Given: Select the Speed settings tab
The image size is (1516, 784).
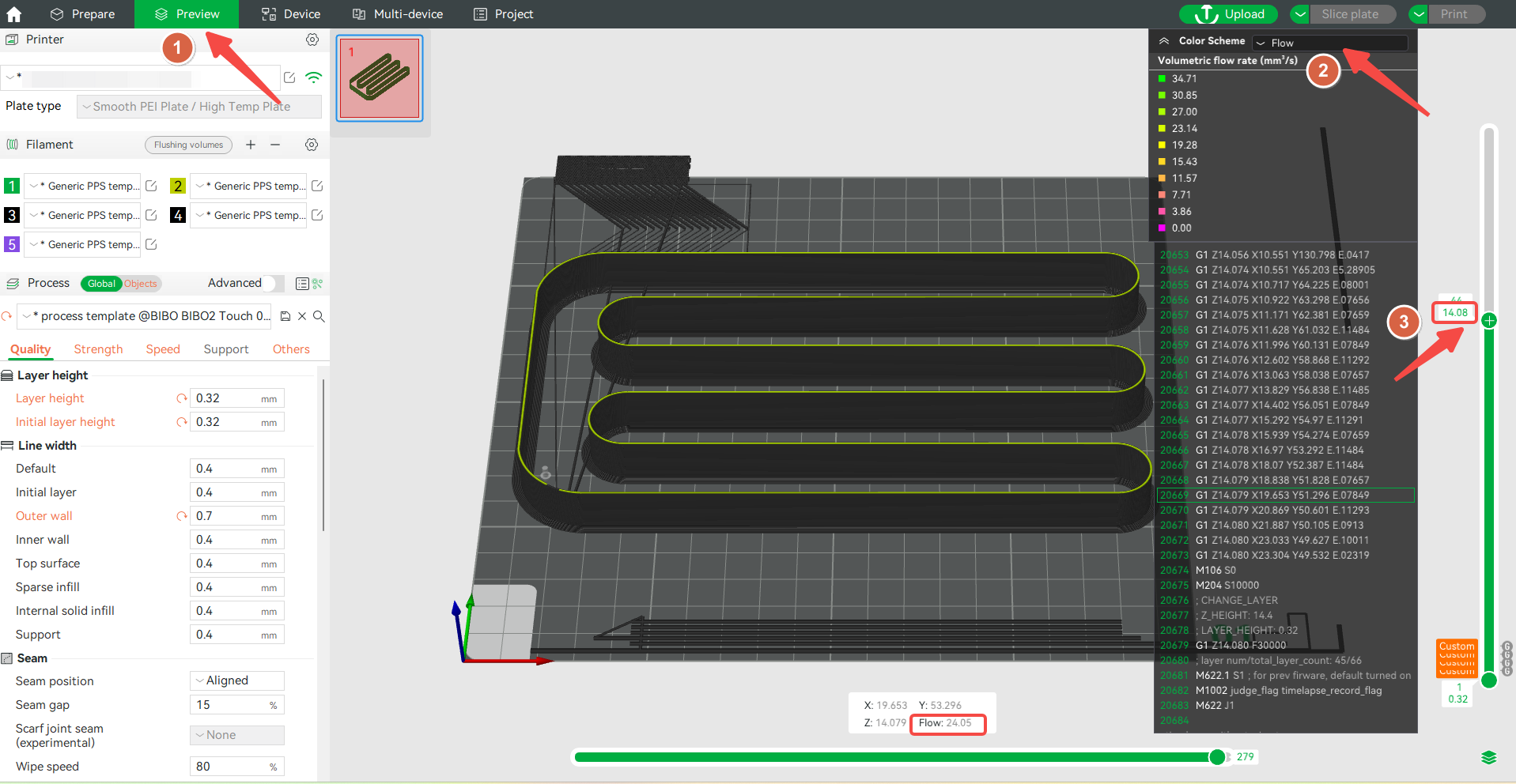Looking at the screenshot, I should click(163, 349).
